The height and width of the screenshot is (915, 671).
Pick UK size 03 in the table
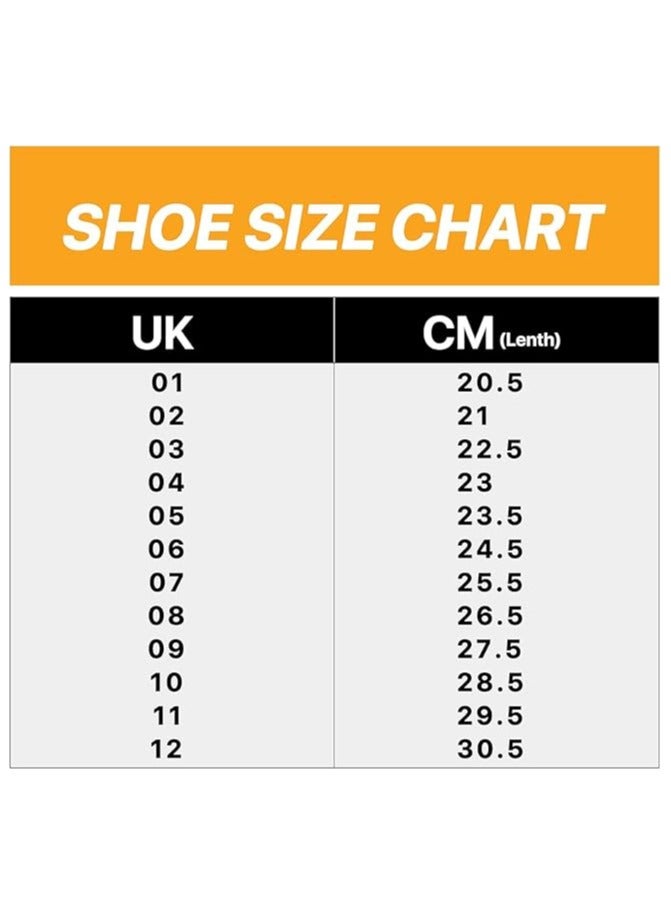pos(167,450)
